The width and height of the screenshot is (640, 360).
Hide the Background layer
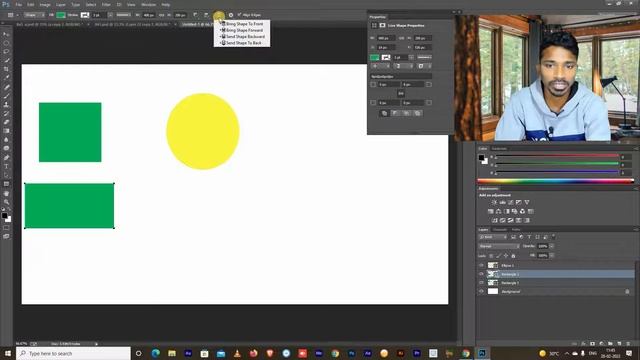point(481,291)
